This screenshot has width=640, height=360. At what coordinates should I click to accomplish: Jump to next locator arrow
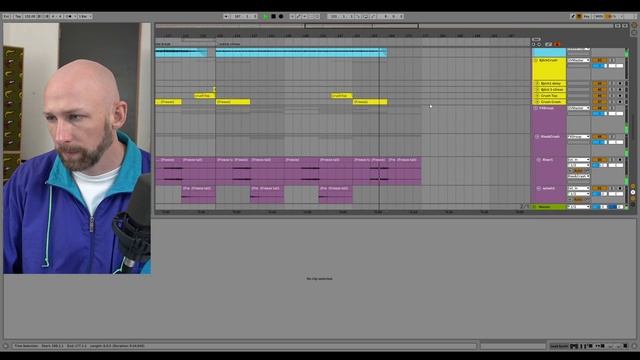(x=539, y=44)
